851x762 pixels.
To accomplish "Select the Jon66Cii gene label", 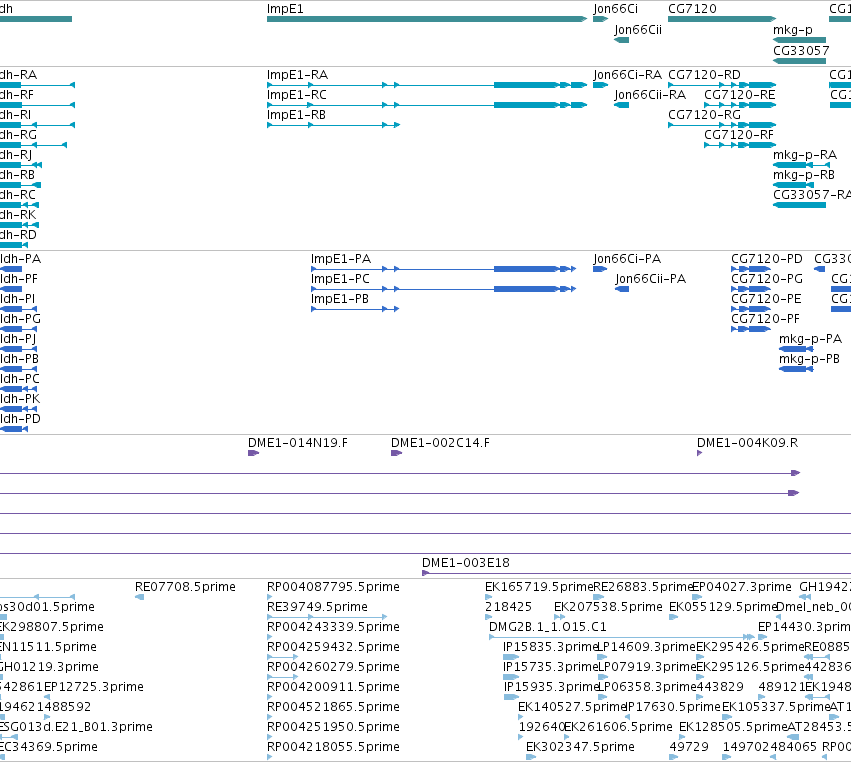I will [638, 29].
